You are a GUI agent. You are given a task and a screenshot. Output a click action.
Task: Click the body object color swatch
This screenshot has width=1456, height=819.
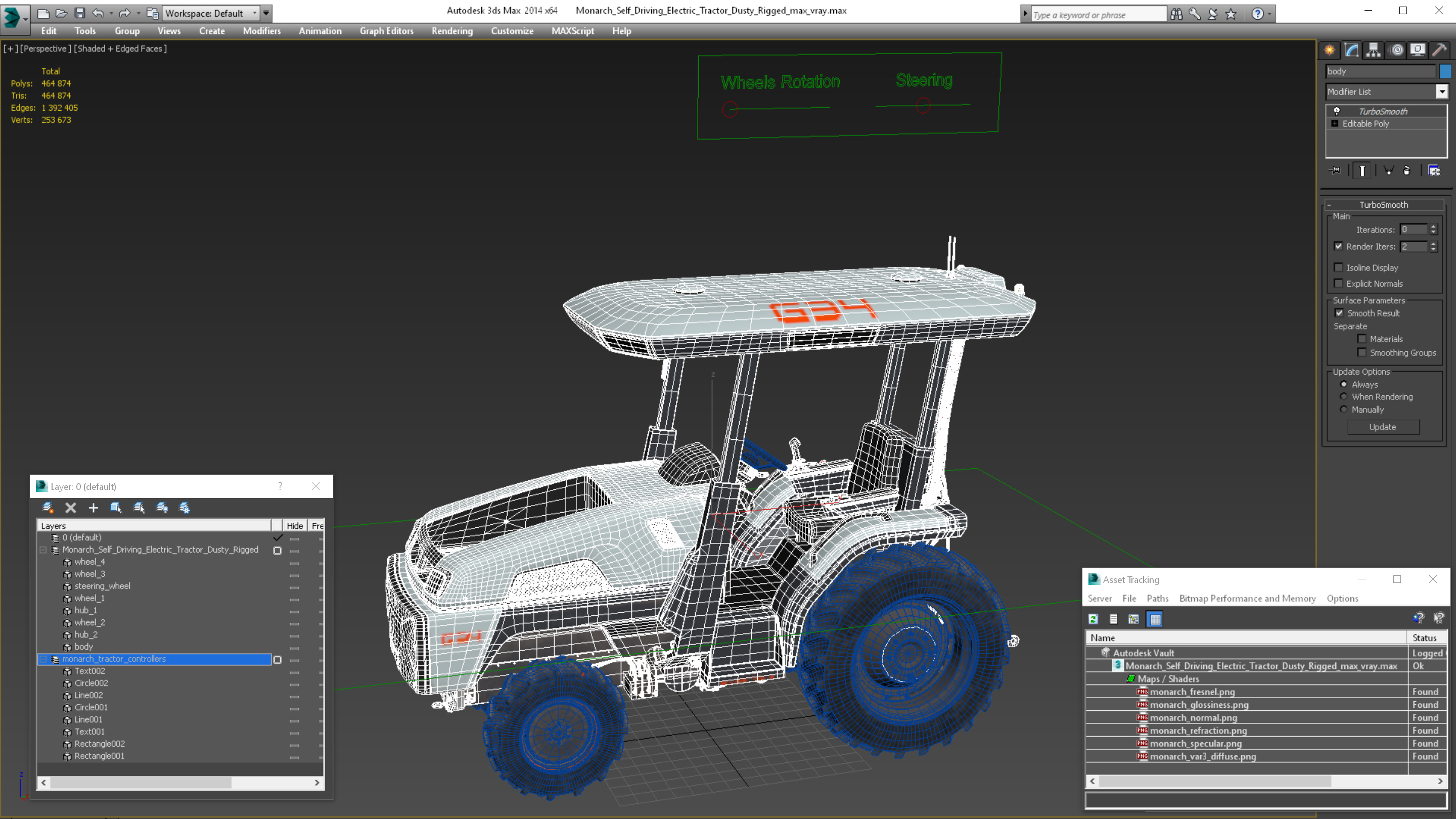[x=1445, y=71]
